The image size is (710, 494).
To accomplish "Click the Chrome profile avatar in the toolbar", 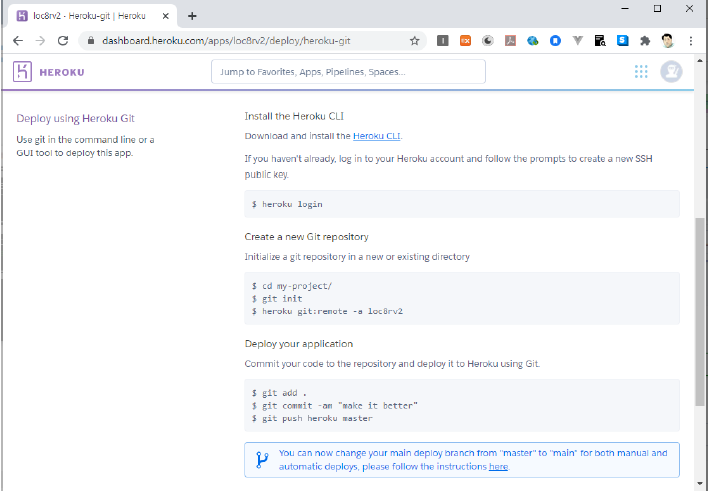I will [x=667, y=41].
